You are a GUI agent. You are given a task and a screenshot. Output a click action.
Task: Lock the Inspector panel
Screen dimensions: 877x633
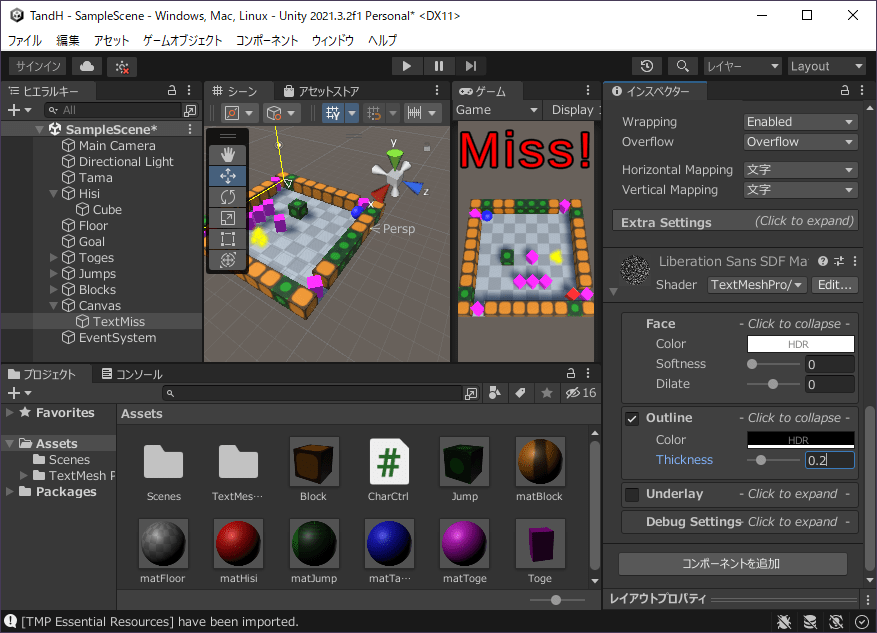[845, 91]
